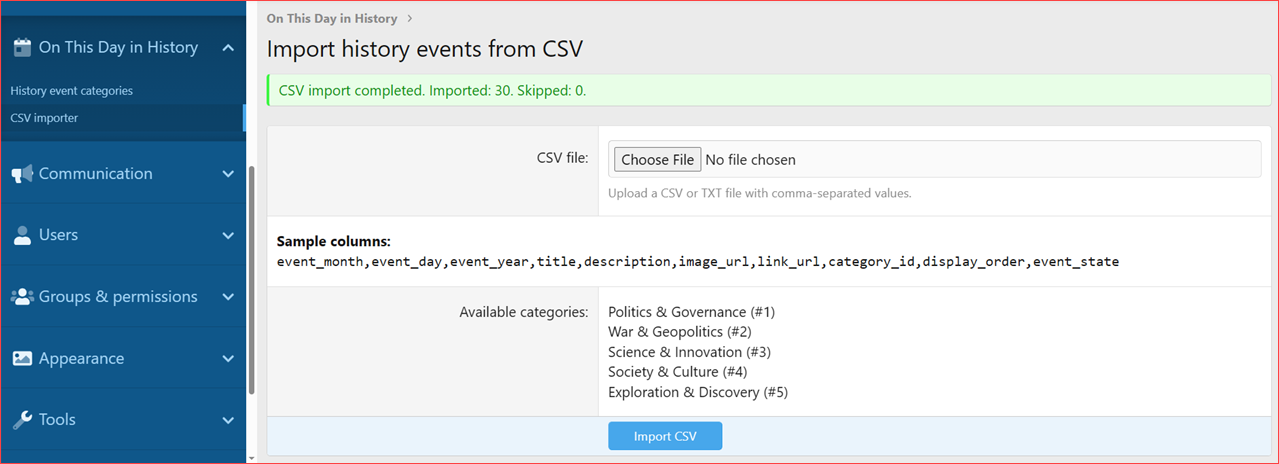Open the Users menu label

[x=58, y=235]
